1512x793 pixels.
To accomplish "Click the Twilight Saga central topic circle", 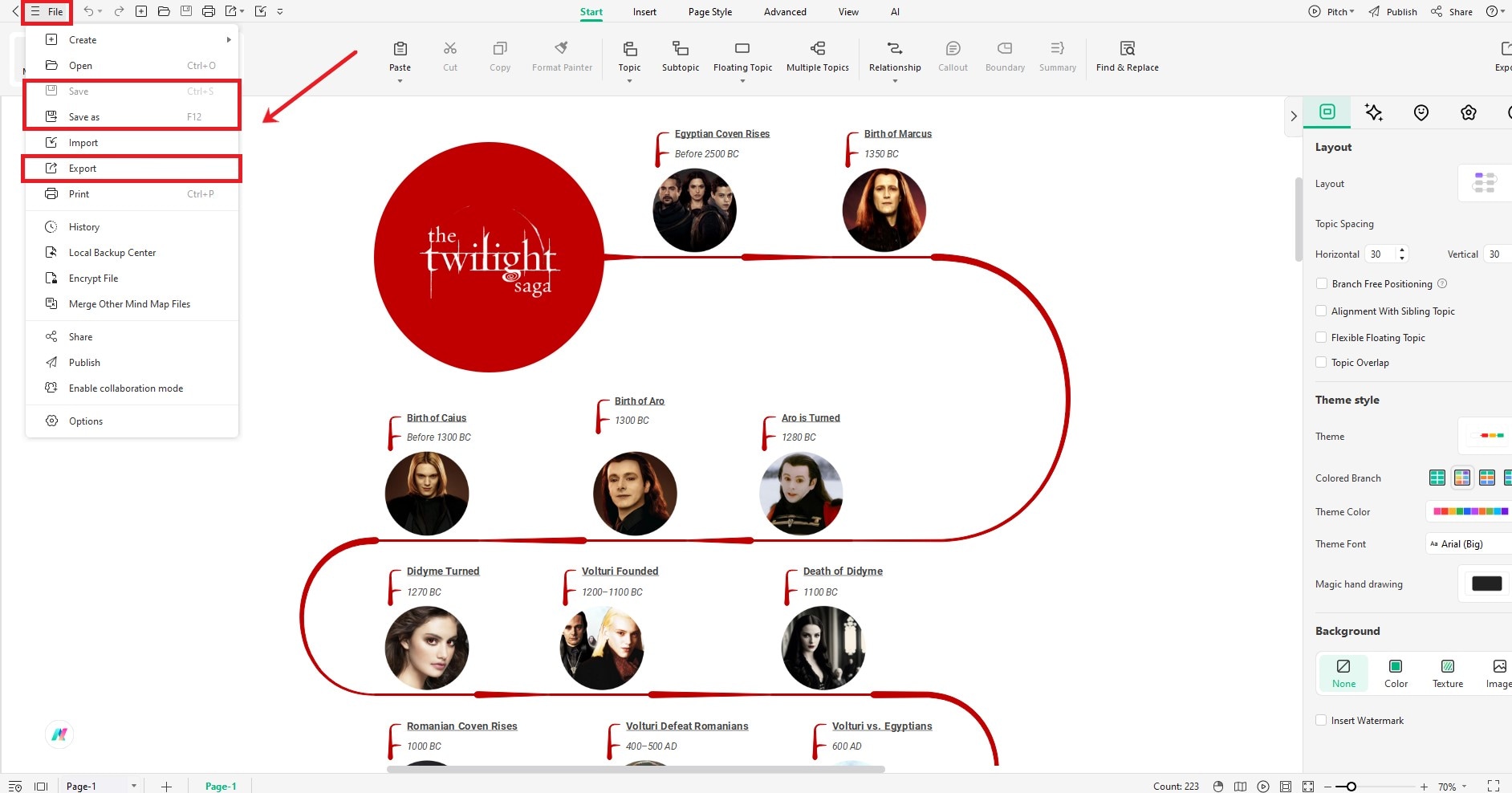I will (x=489, y=257).
